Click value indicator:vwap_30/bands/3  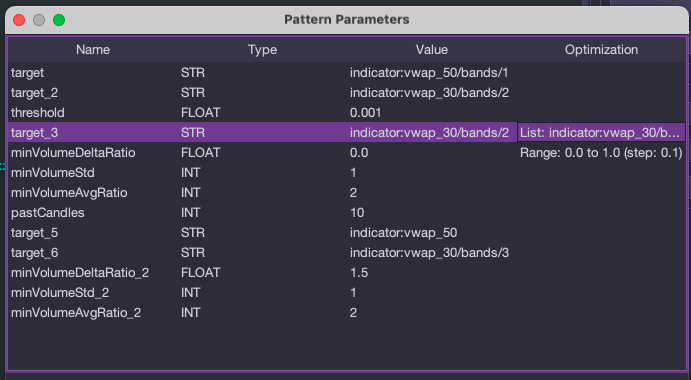[429, 253]
